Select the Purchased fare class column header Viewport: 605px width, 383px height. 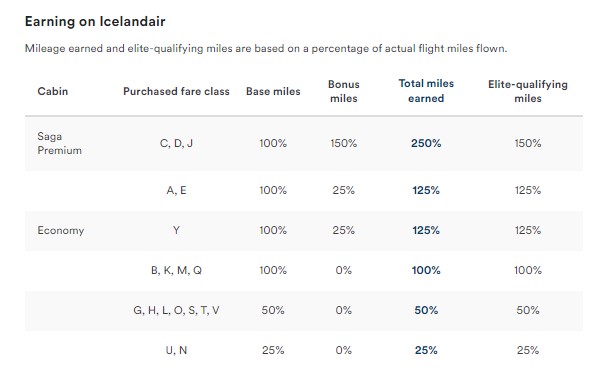(176, 91)
